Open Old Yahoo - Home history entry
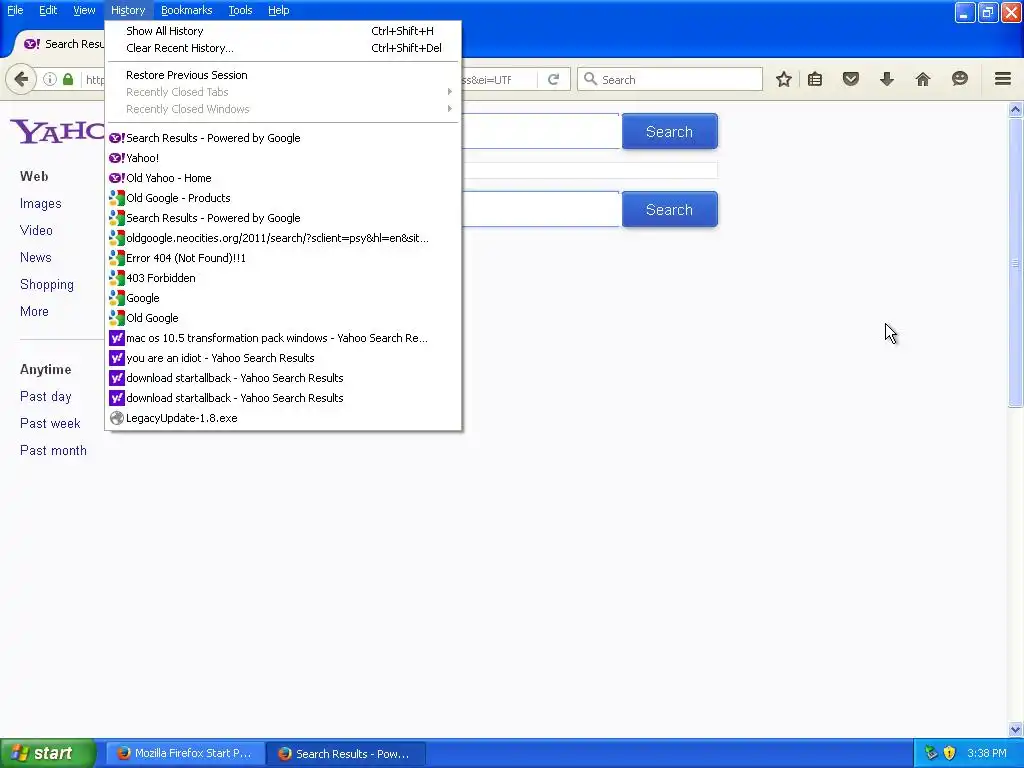The image size is (1024, 768). tap(283, 178)
